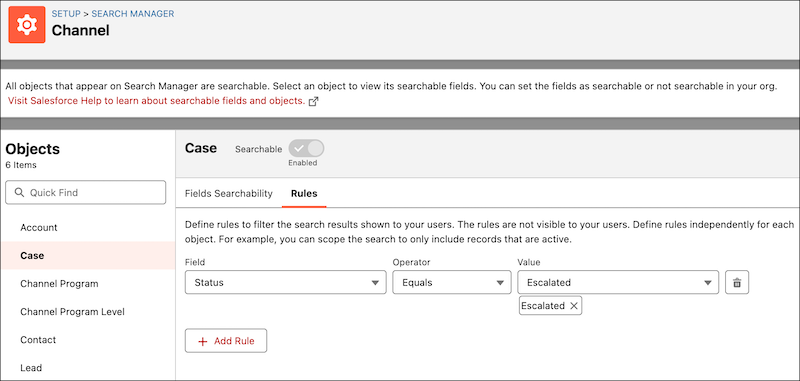Click the external link icon beside Help link
800x381 pixels.
pos(314,101)
